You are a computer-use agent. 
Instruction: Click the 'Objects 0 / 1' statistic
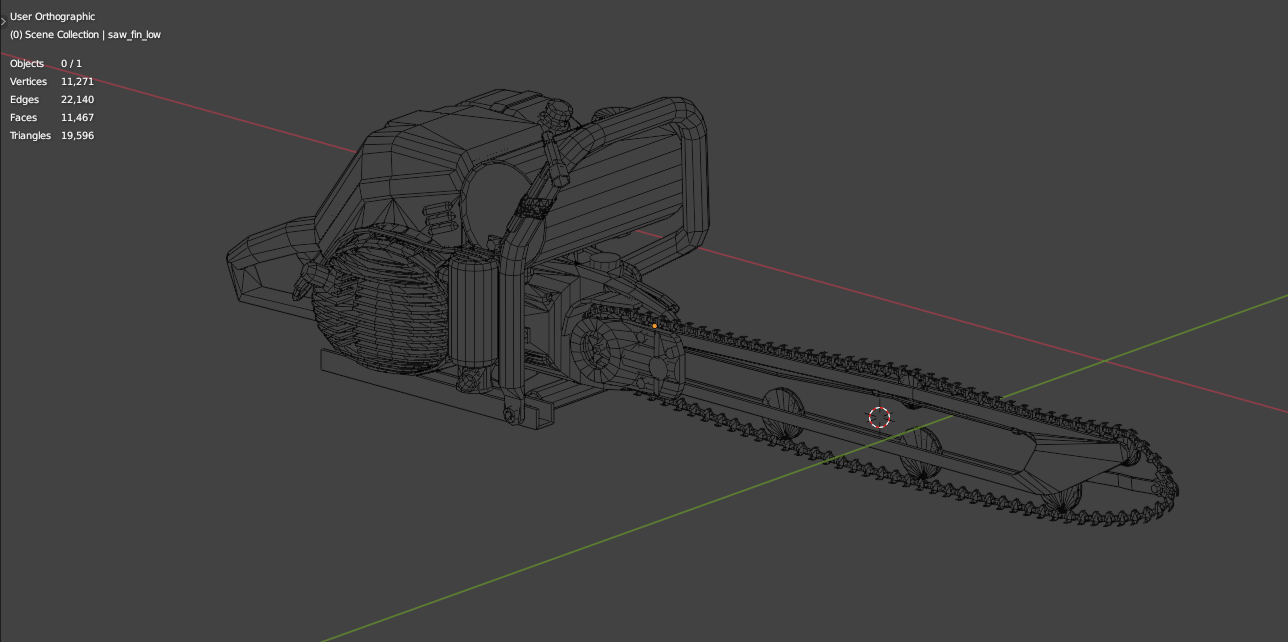point(46,64)
